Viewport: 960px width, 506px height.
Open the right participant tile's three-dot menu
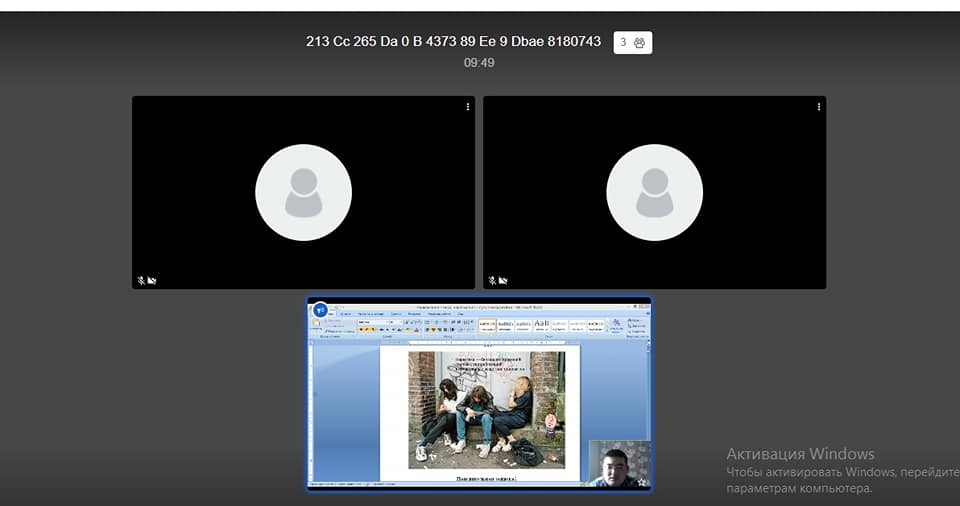(x=819, y=106)
